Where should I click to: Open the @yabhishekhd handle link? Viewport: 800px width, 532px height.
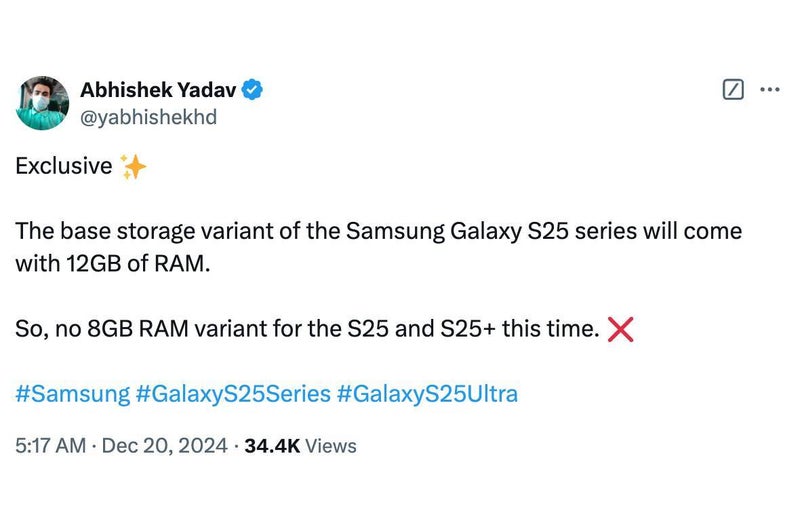[148, 117]
